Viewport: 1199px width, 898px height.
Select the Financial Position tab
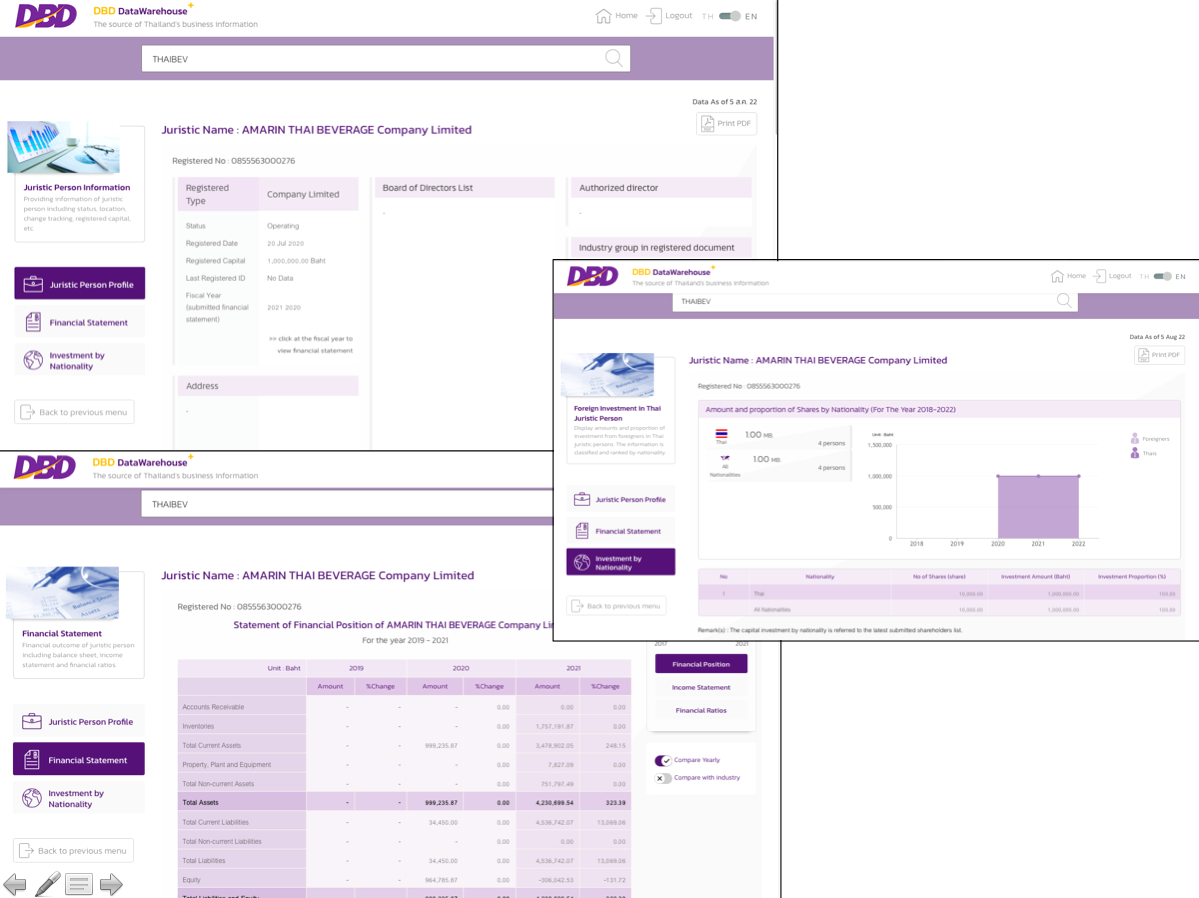click(x=701, y=664)
